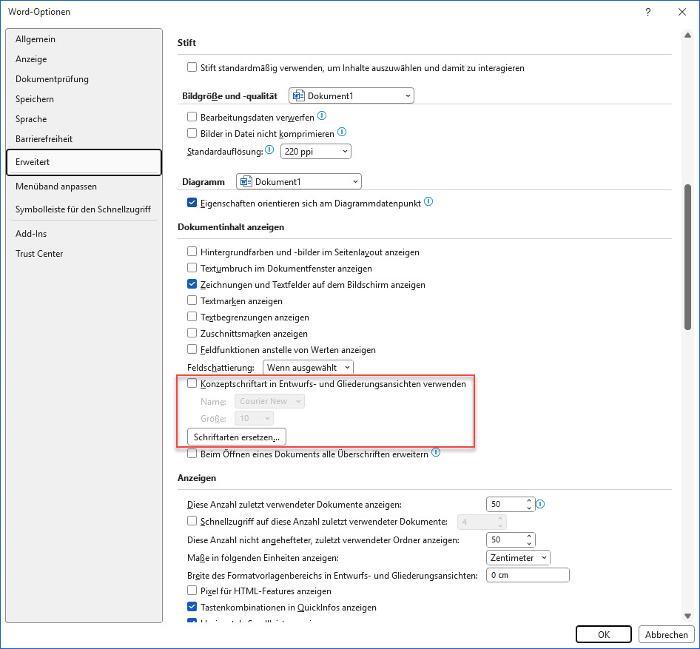Check Bearbeitungsdaten verwerfen option
This screenshot has height=649, width=700.
pos(192,117)
